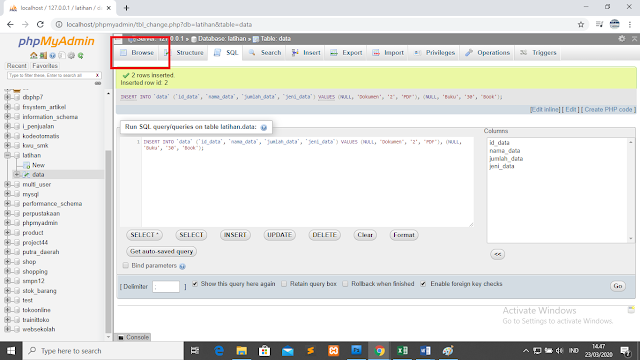Open page settings gear at top right
This screenshot has height=360, width=640.
click(622, 38)
